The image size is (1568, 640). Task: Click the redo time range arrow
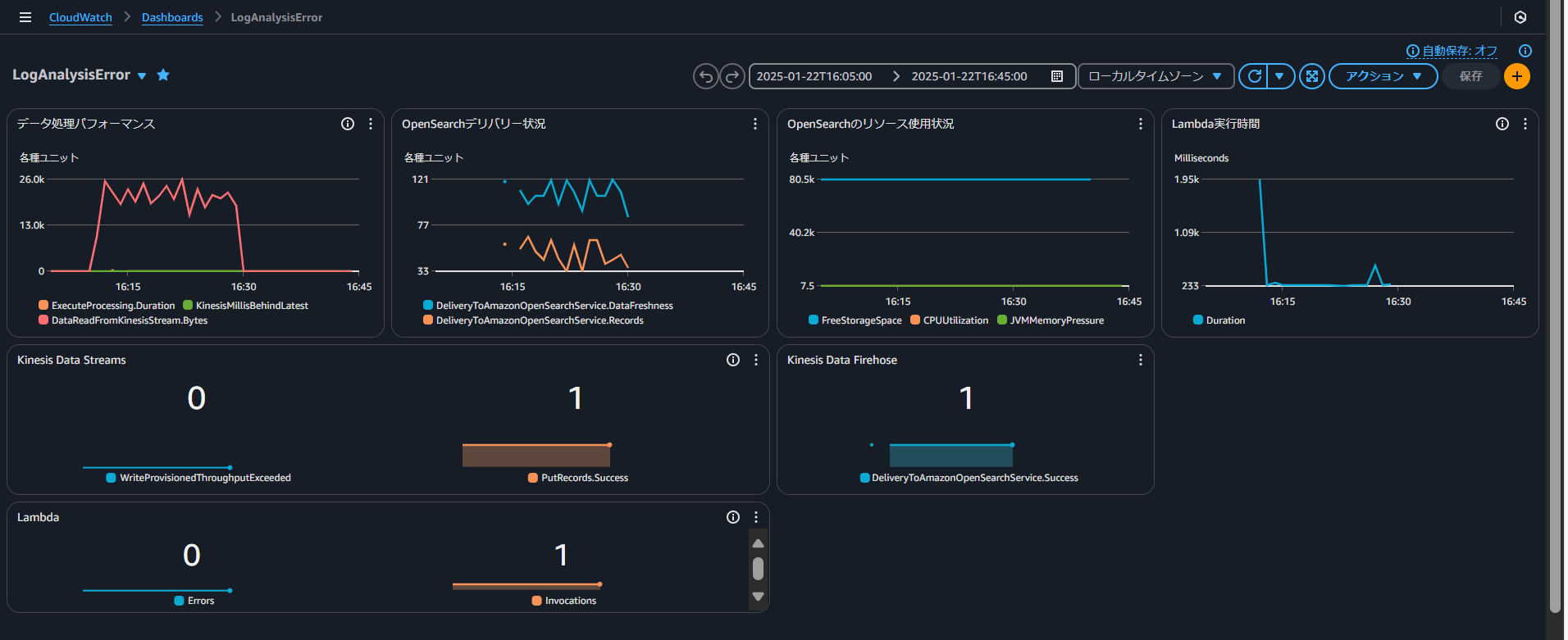(x=732, y=76)
